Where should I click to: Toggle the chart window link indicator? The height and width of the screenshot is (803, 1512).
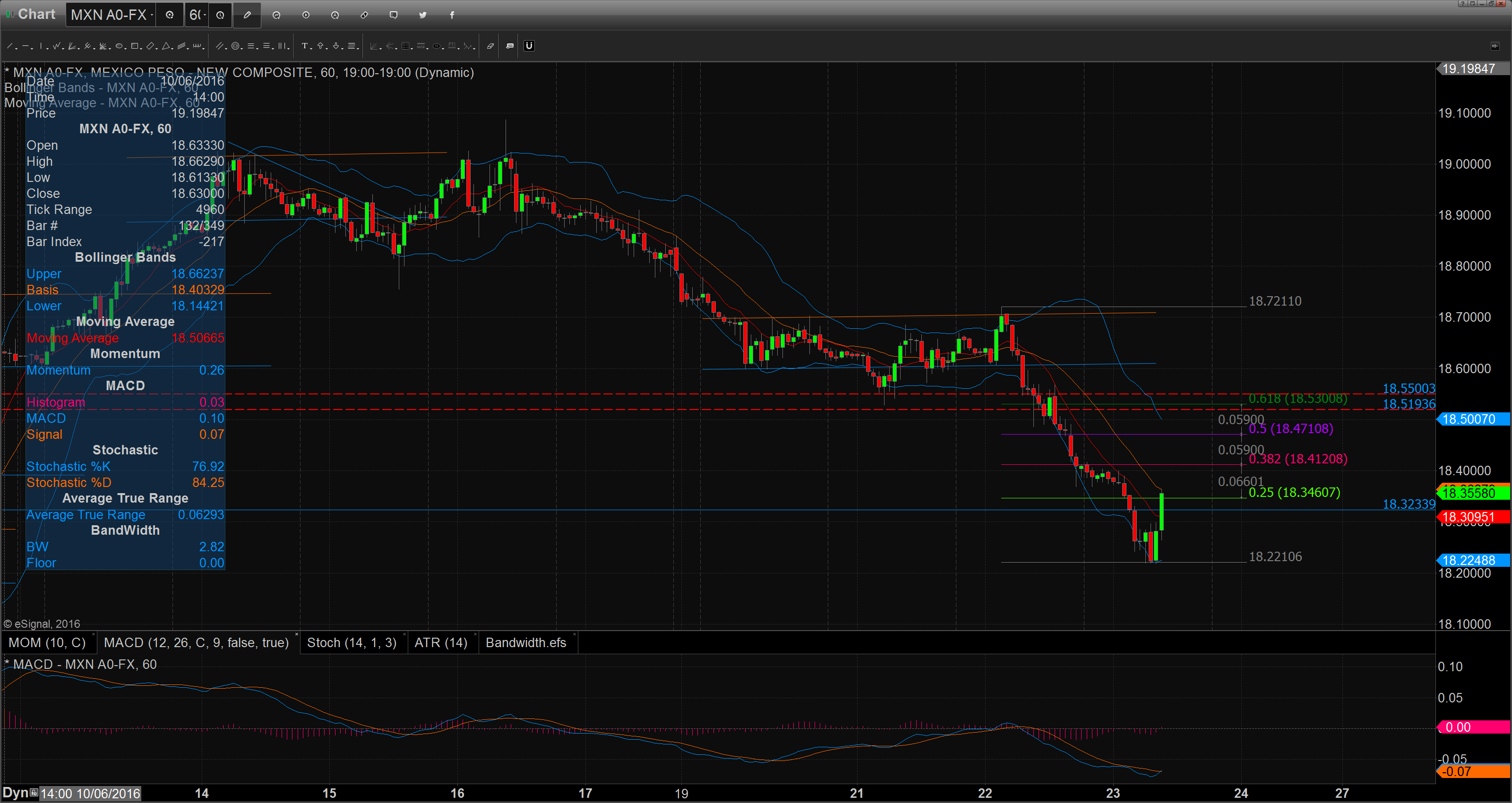[x=10, y=14]
